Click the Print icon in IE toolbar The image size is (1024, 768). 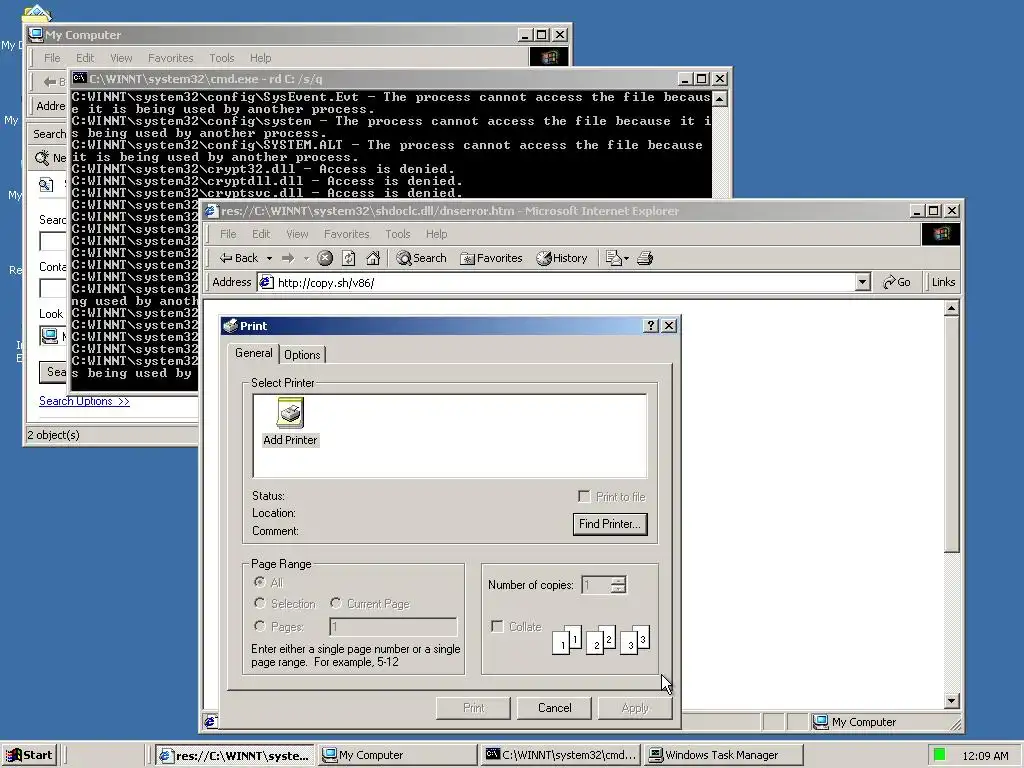click(x=645, y=259)
